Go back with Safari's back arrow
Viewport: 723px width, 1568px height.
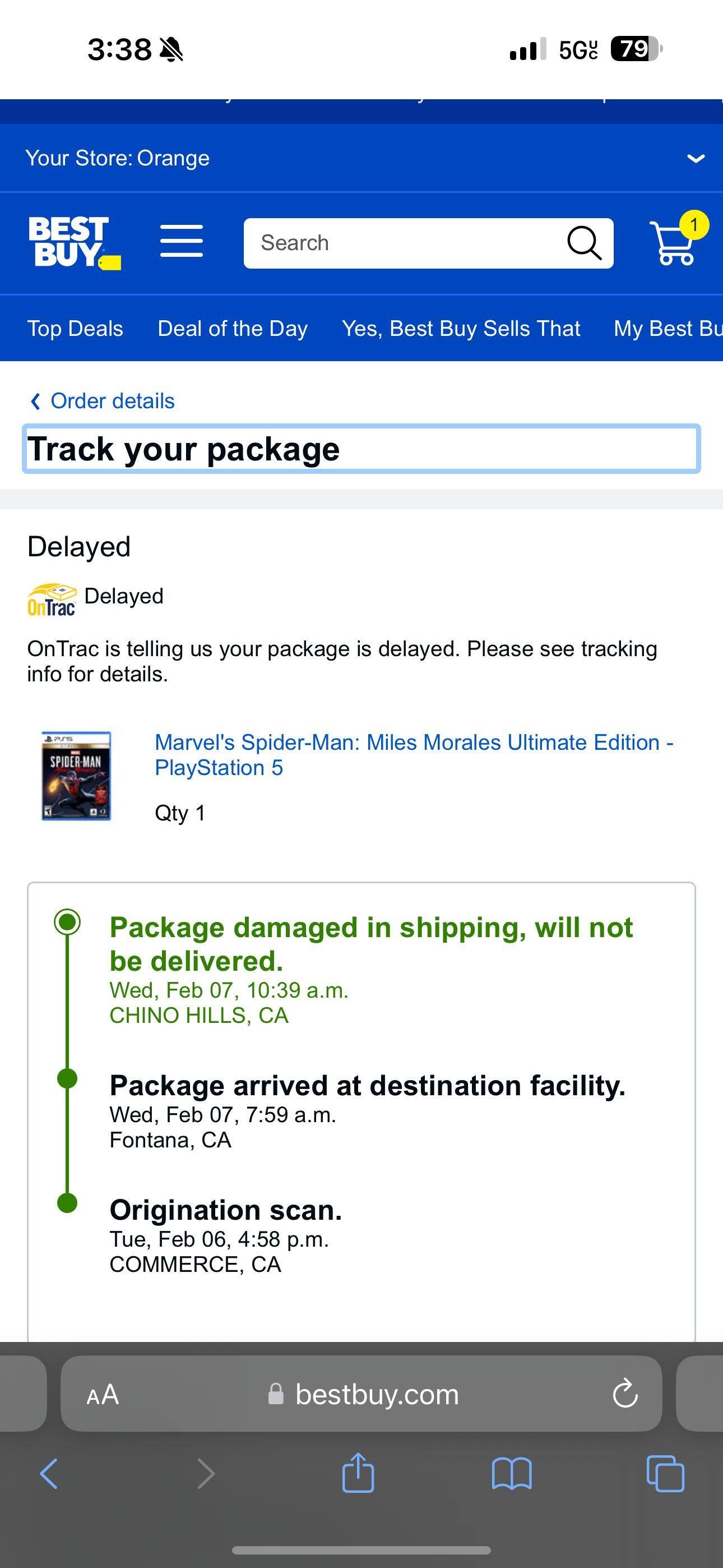click(49, 1474)
